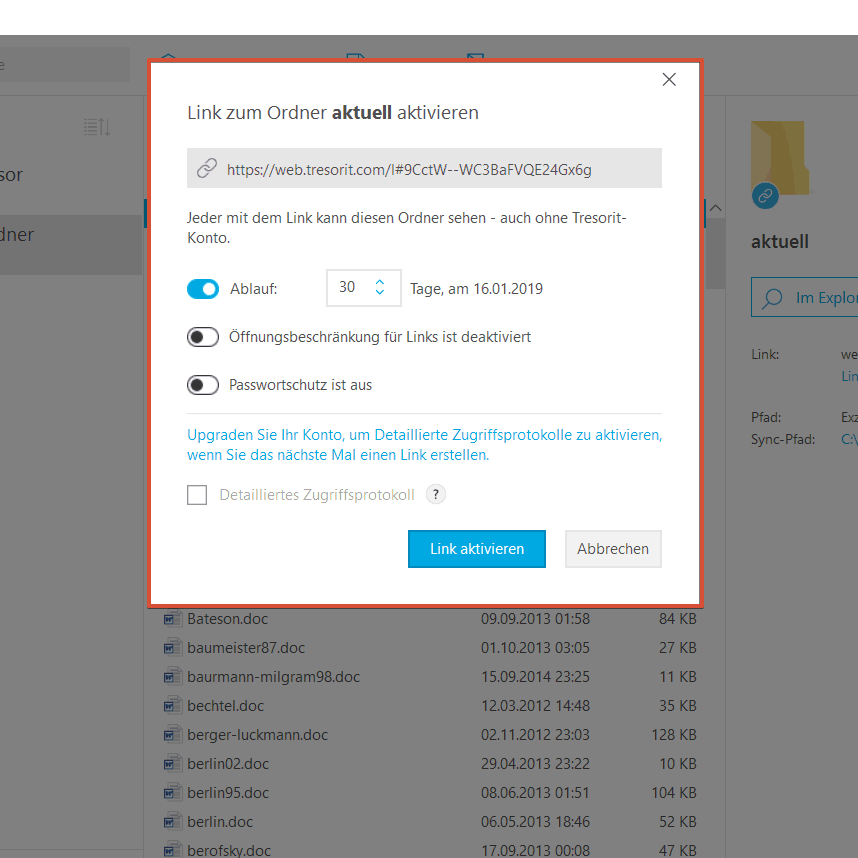Click the date 02.11.2012 23:03
Screen dimensions: 858x858
coord(535,735)
